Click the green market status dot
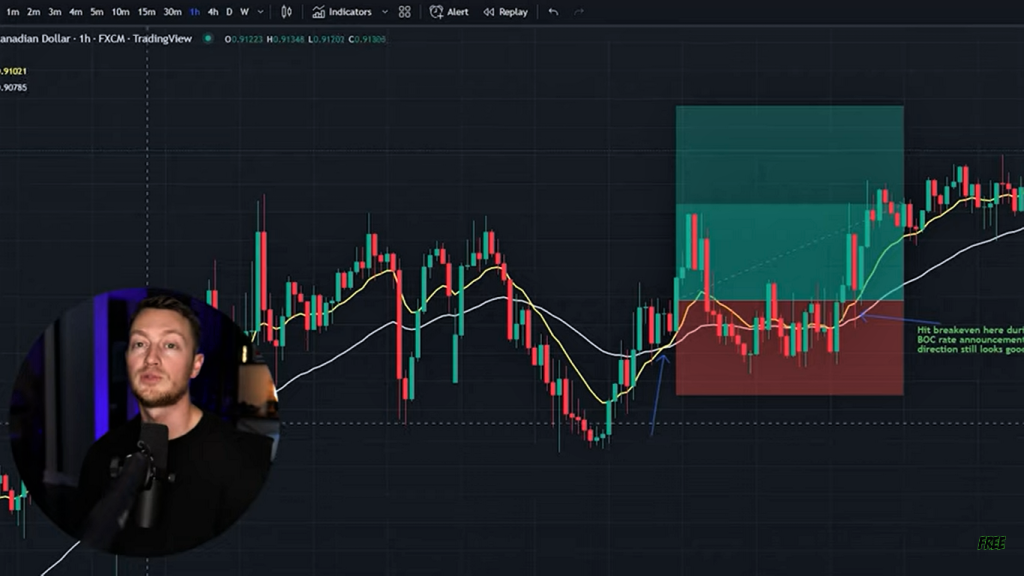Viewport: 1024px width, 576px height. (x=208, y=39)
